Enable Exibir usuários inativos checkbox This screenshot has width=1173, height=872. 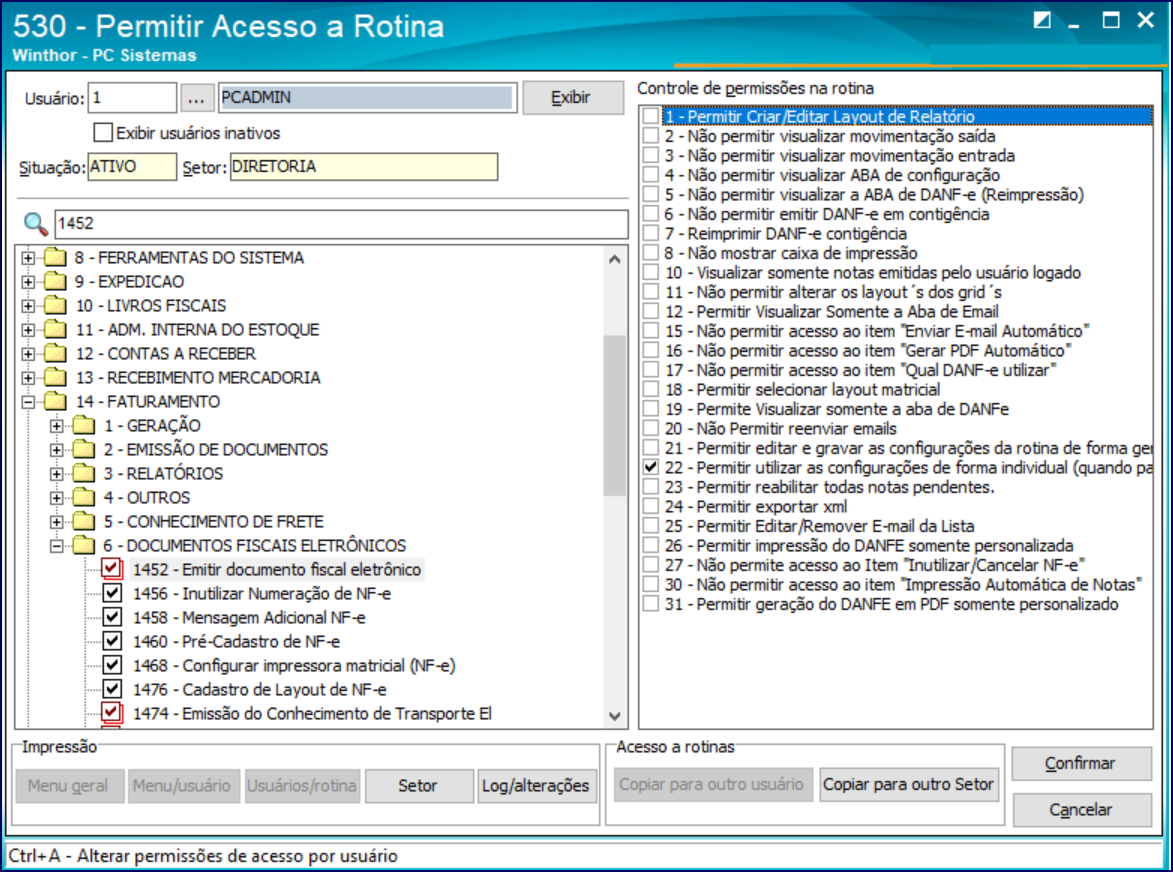(103, 132)
